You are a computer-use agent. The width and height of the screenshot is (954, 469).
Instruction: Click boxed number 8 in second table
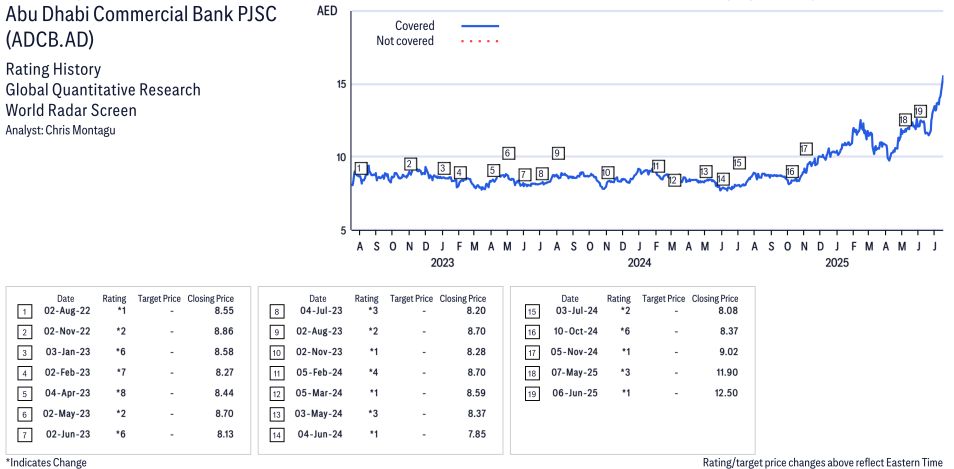(x=276, y=313)
